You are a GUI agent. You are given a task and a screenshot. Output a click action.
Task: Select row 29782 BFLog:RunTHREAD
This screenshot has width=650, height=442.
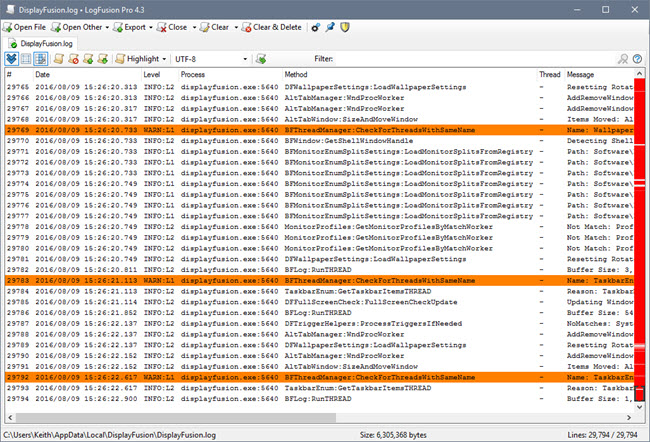[x=320, y=270]
